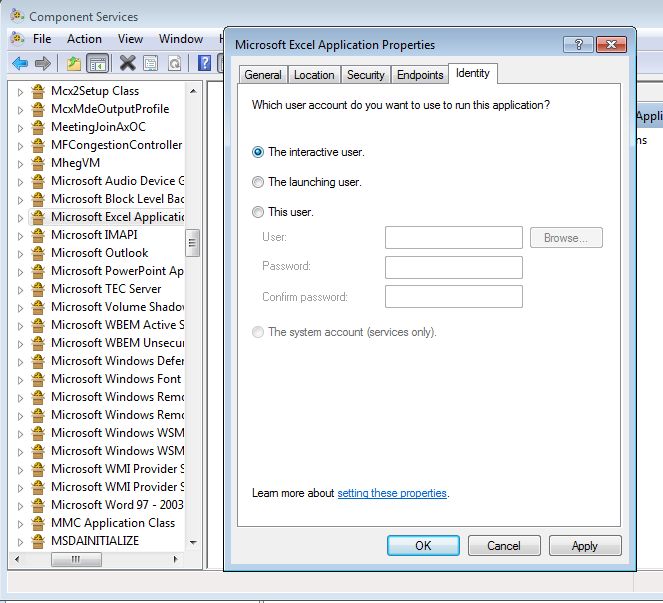Open the setting these properties link
Screen dimensions: 663x603
click(392, 493)
